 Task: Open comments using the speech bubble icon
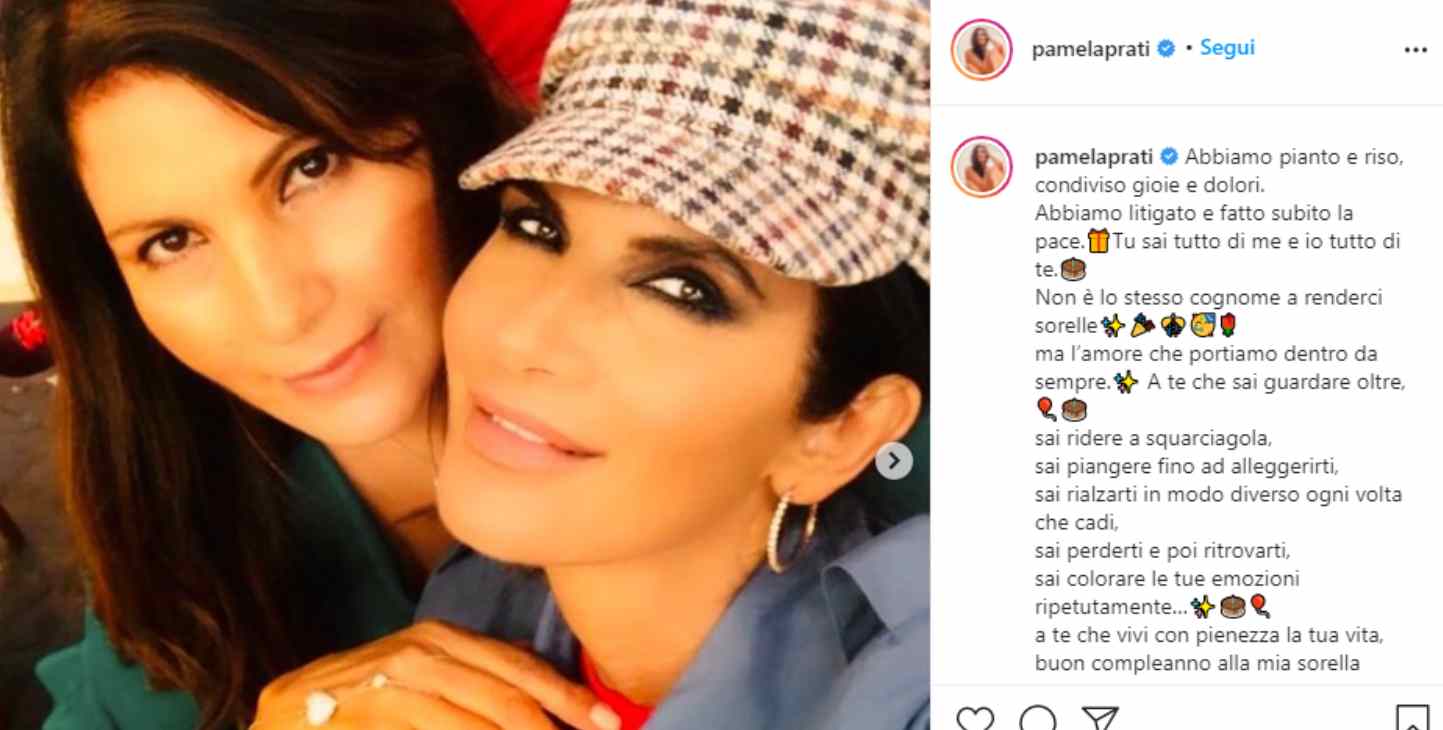[1038, 719]
